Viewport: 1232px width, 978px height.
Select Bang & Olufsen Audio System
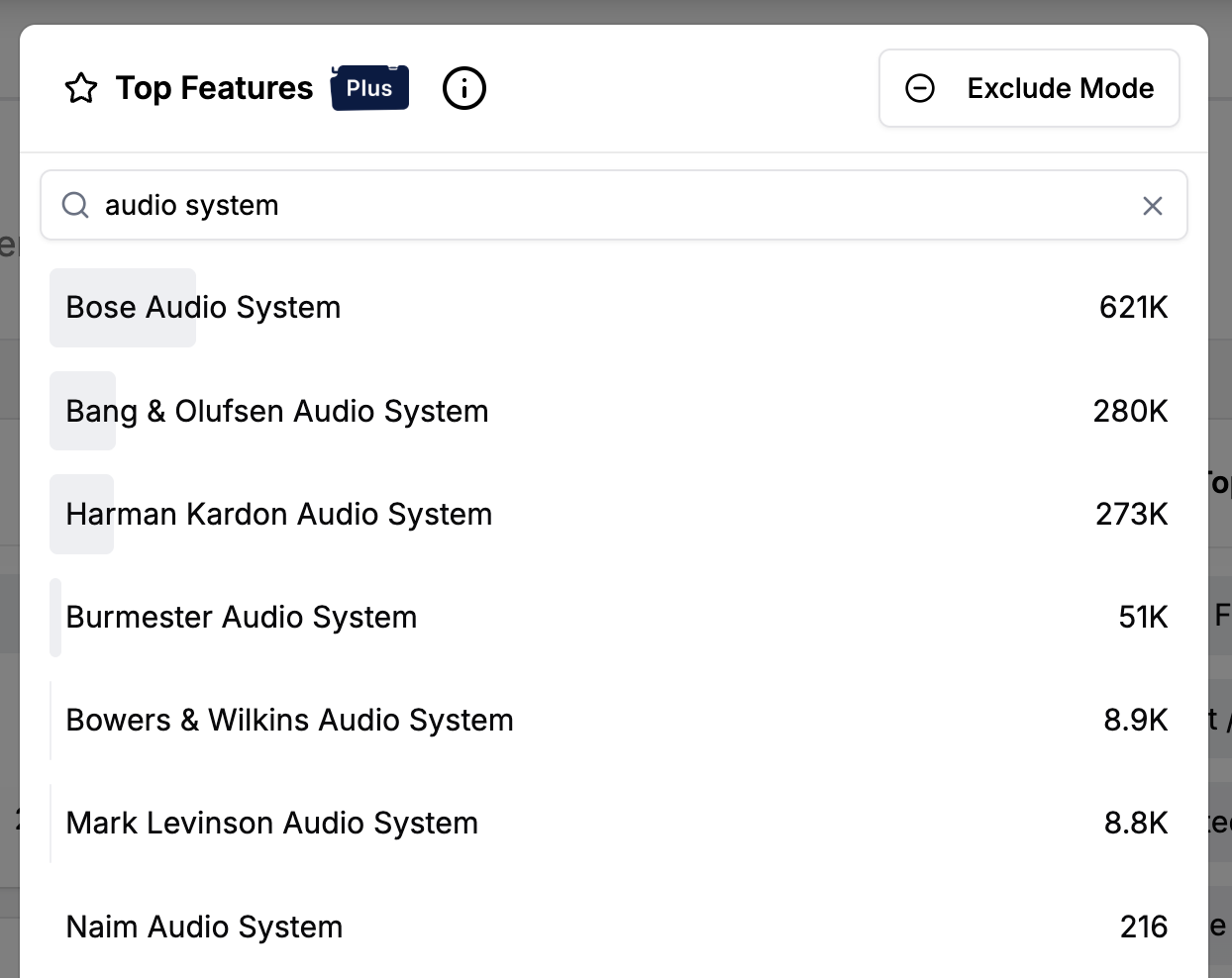coord(614,411)
